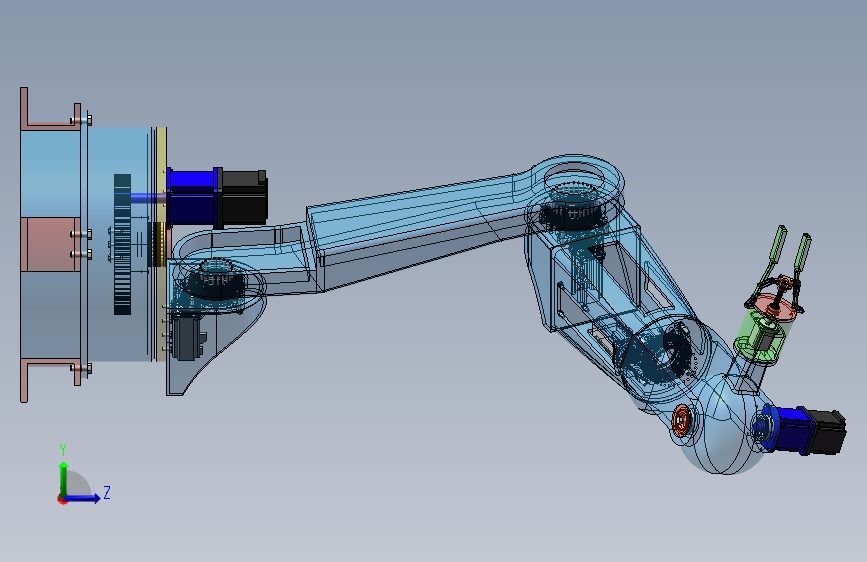This screenshot has width=867, height=562.
Task: Select the light blue cylindrical base drum
Action: tap(119, 244)
